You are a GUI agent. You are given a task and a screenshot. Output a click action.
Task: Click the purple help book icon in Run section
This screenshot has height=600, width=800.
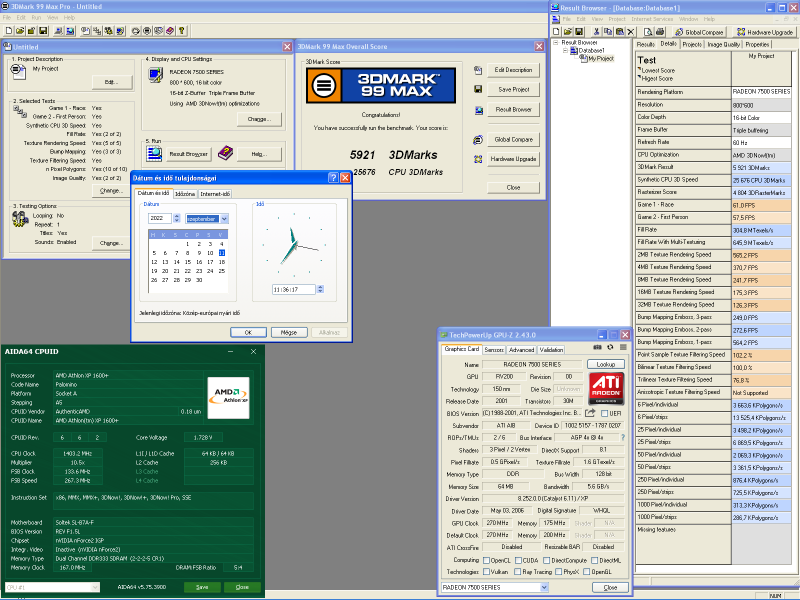point(225,153)
